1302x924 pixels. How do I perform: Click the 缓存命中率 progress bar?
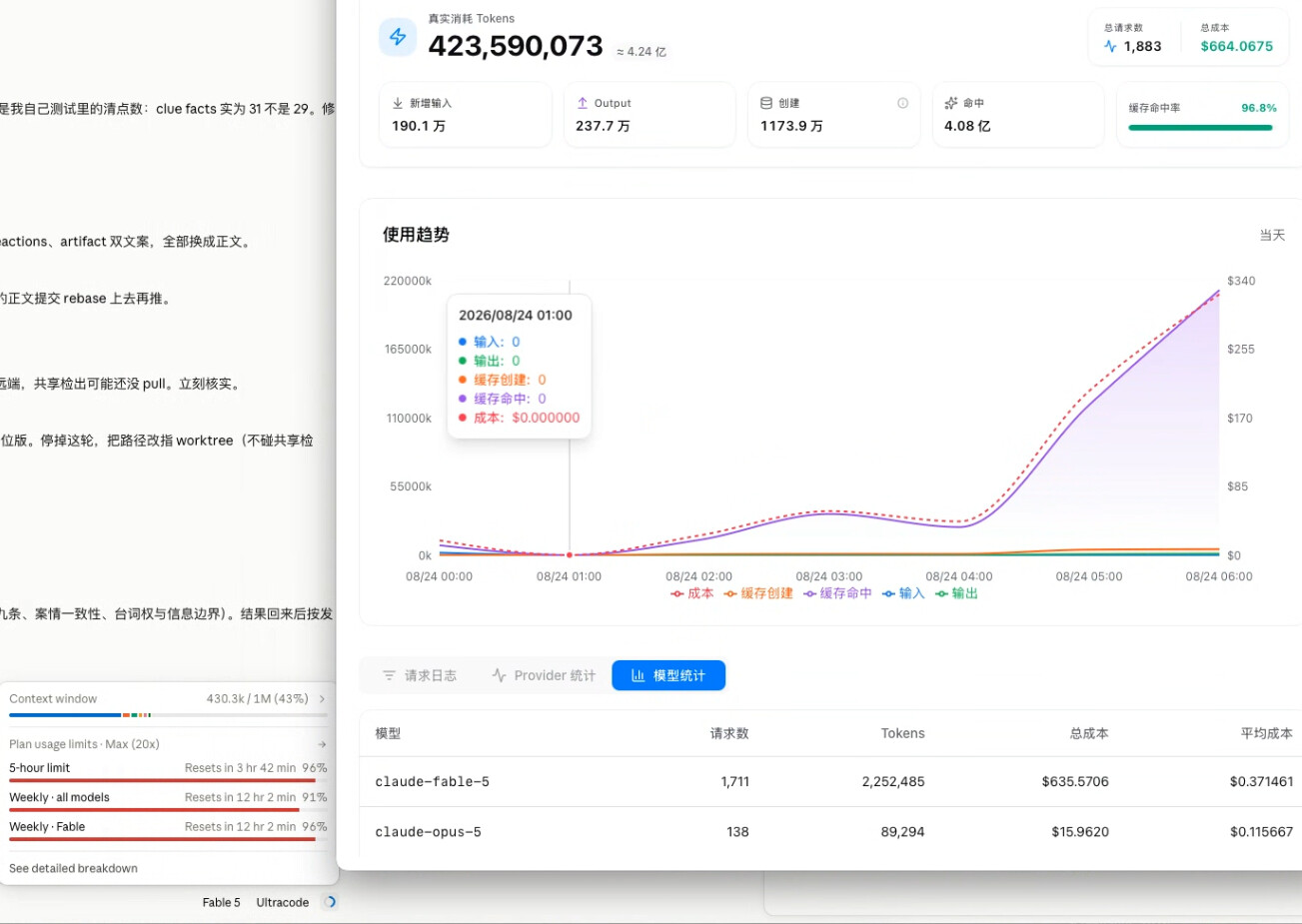[1200, 128]
